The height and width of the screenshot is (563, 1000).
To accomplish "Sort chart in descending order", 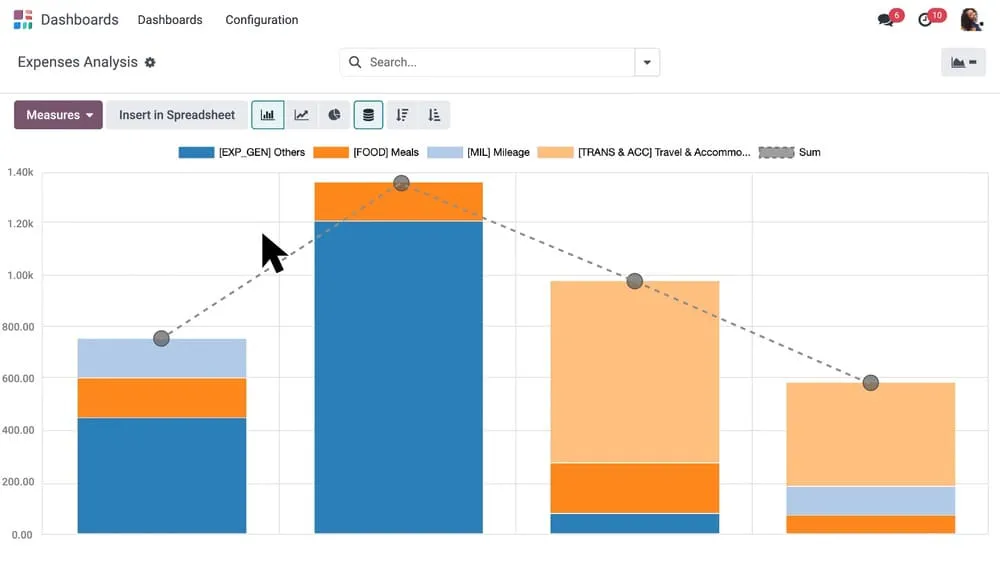I will tap(402, 115).
